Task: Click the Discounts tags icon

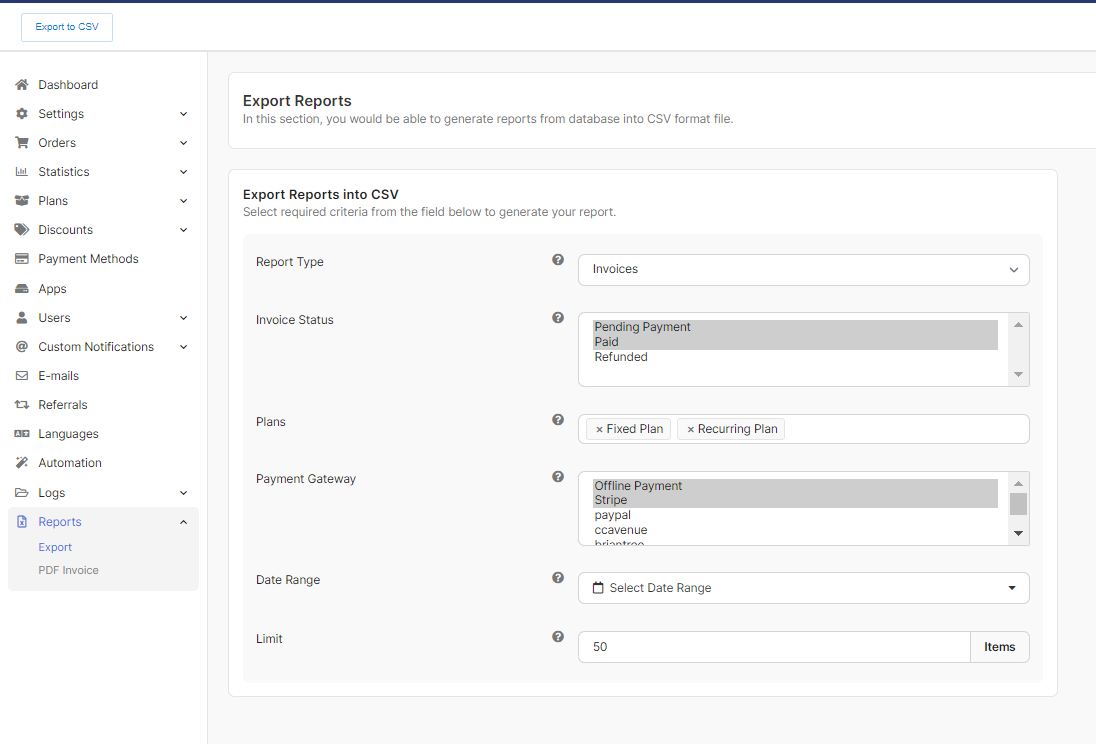Action: click(x=22, y=229)
